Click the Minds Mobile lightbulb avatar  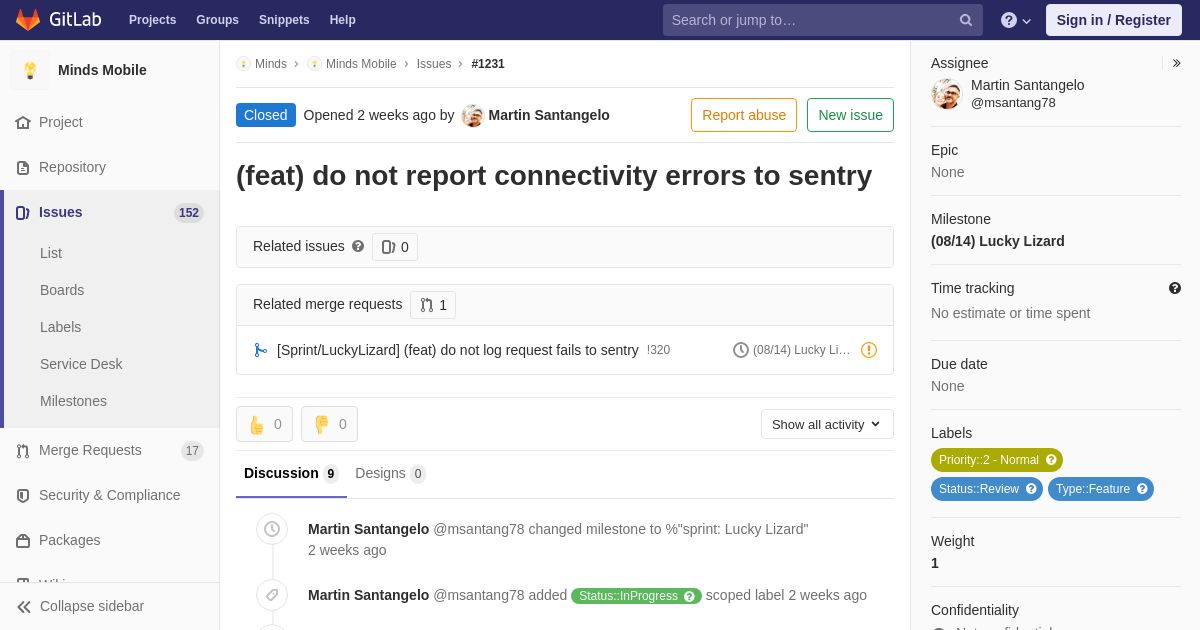click(30, 70)
